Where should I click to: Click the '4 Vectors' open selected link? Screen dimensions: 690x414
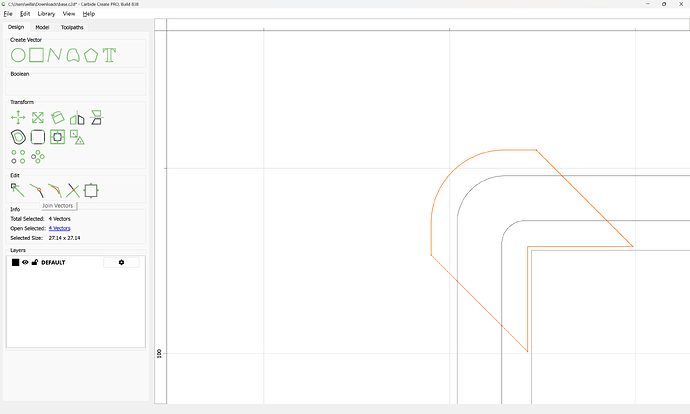(x=61, y=228)
